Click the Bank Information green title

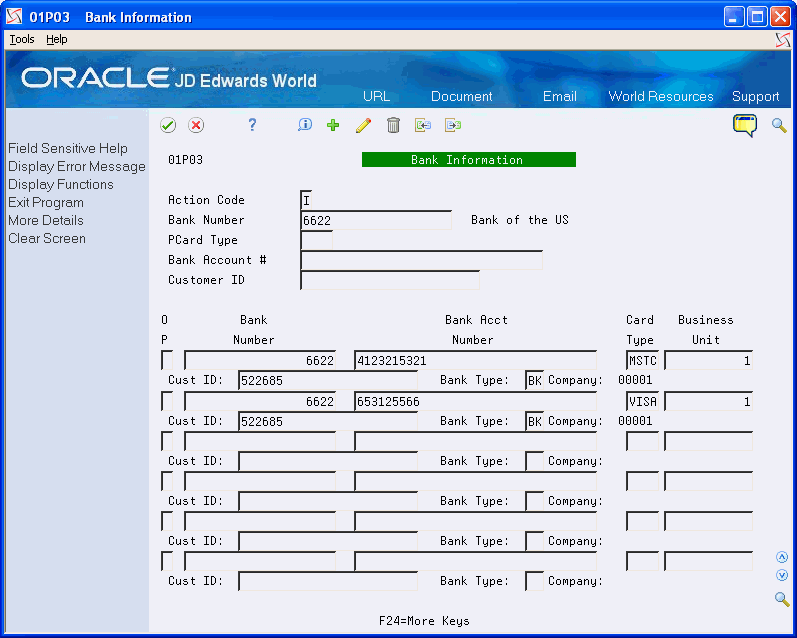(x=469, y=160)
